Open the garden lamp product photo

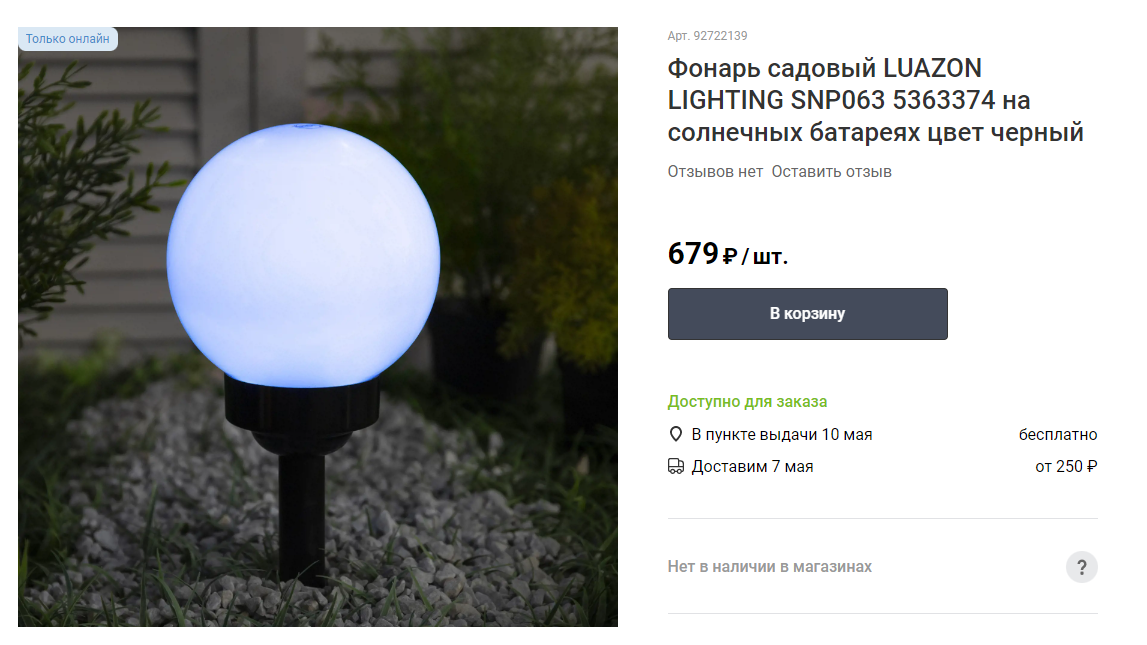point(317,327)
